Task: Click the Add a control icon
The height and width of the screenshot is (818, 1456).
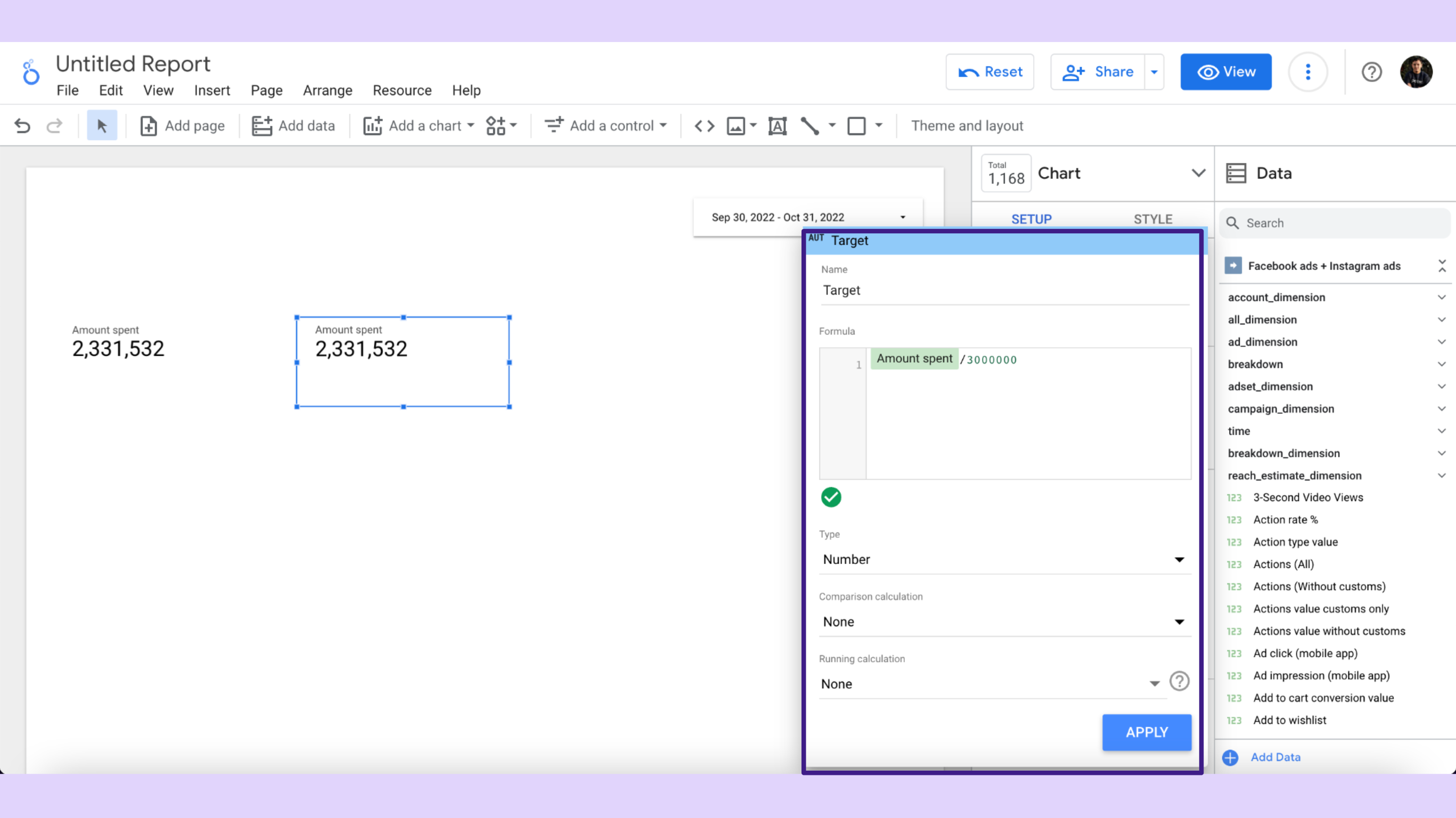Action: (554, 125)
